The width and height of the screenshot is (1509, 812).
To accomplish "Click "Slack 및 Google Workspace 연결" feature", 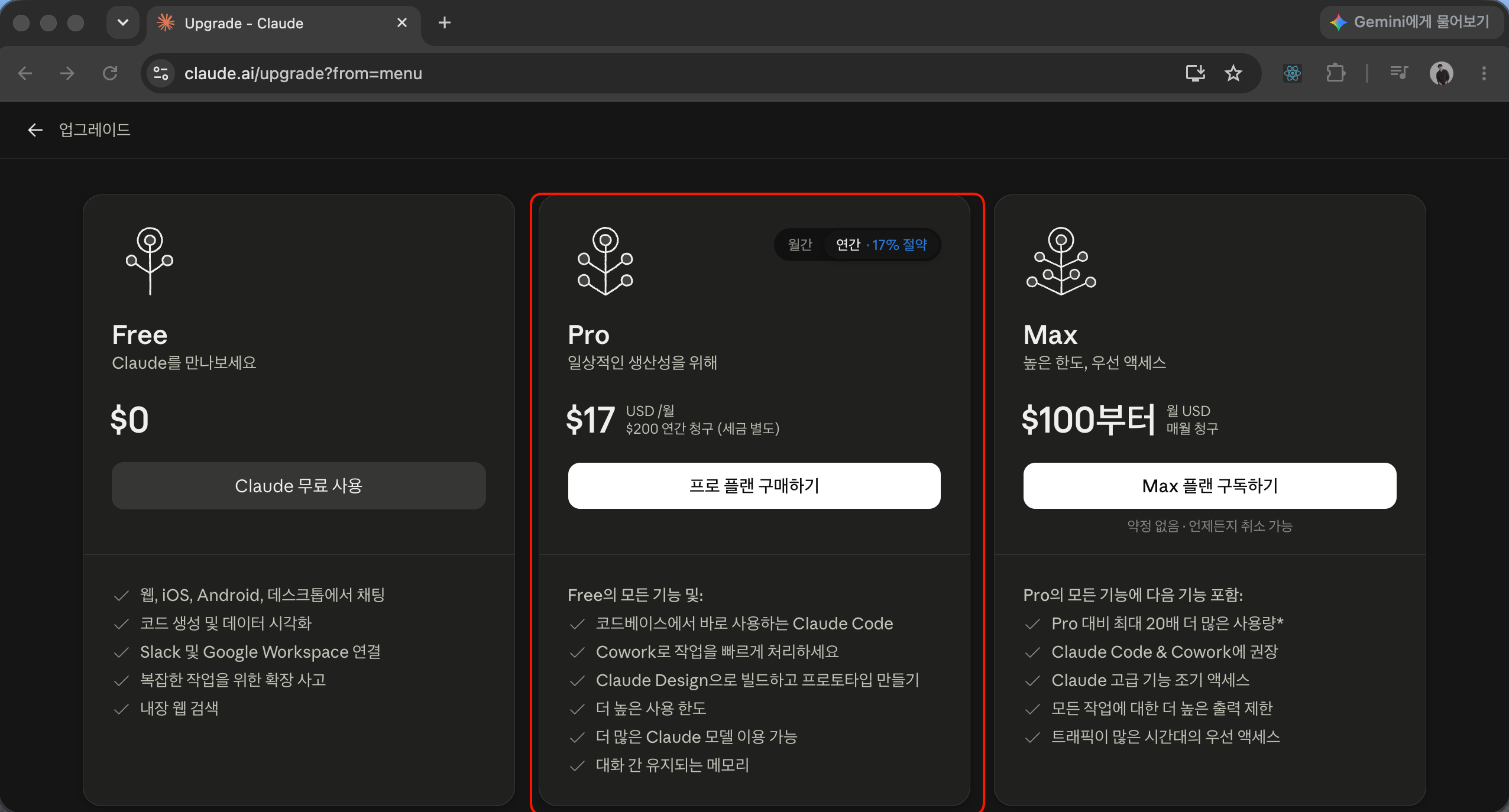I will point(260,652).
